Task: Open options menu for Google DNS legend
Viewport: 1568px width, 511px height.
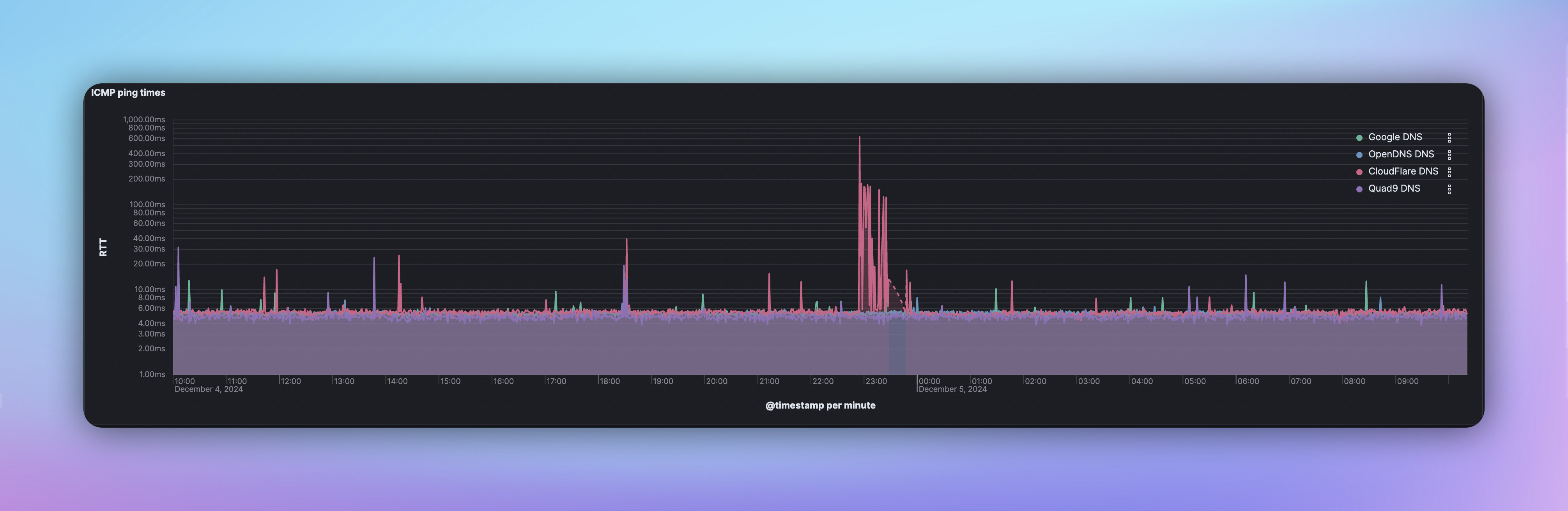Action: [x=1449, y=137]
